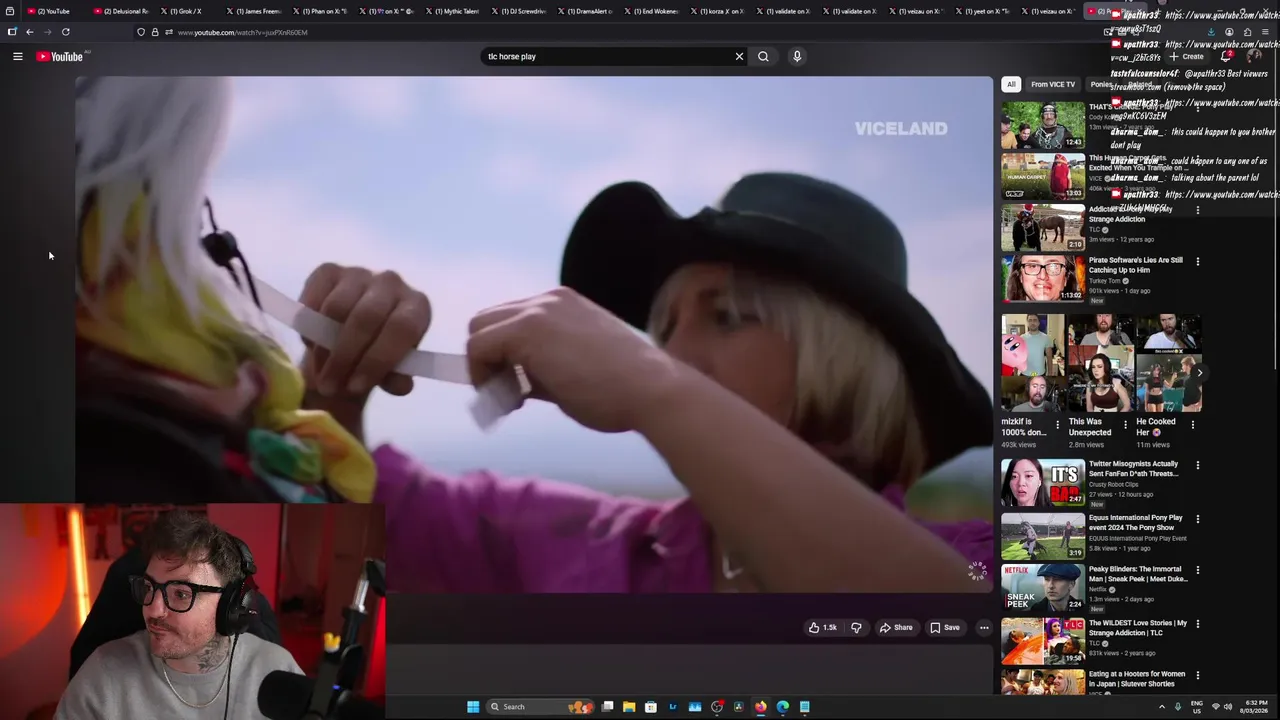
Task: Open the volume control in system tray
Action: [1228, 707]
